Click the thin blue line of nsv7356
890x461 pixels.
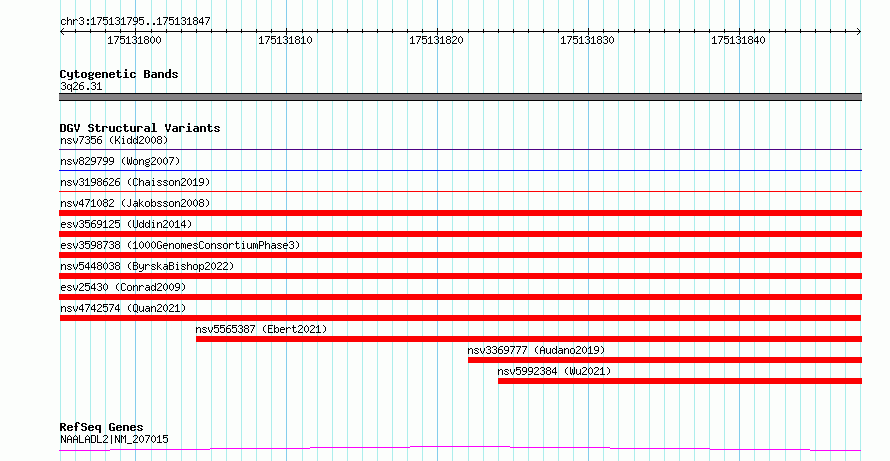click(x=460, y=150)
